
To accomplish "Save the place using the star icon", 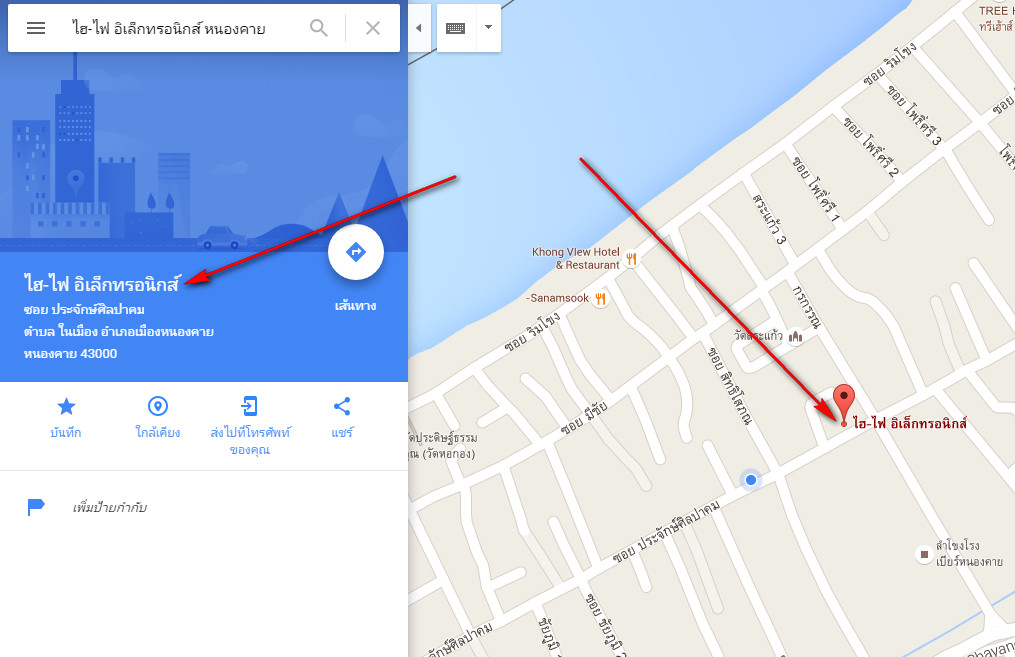I will 66,406.
